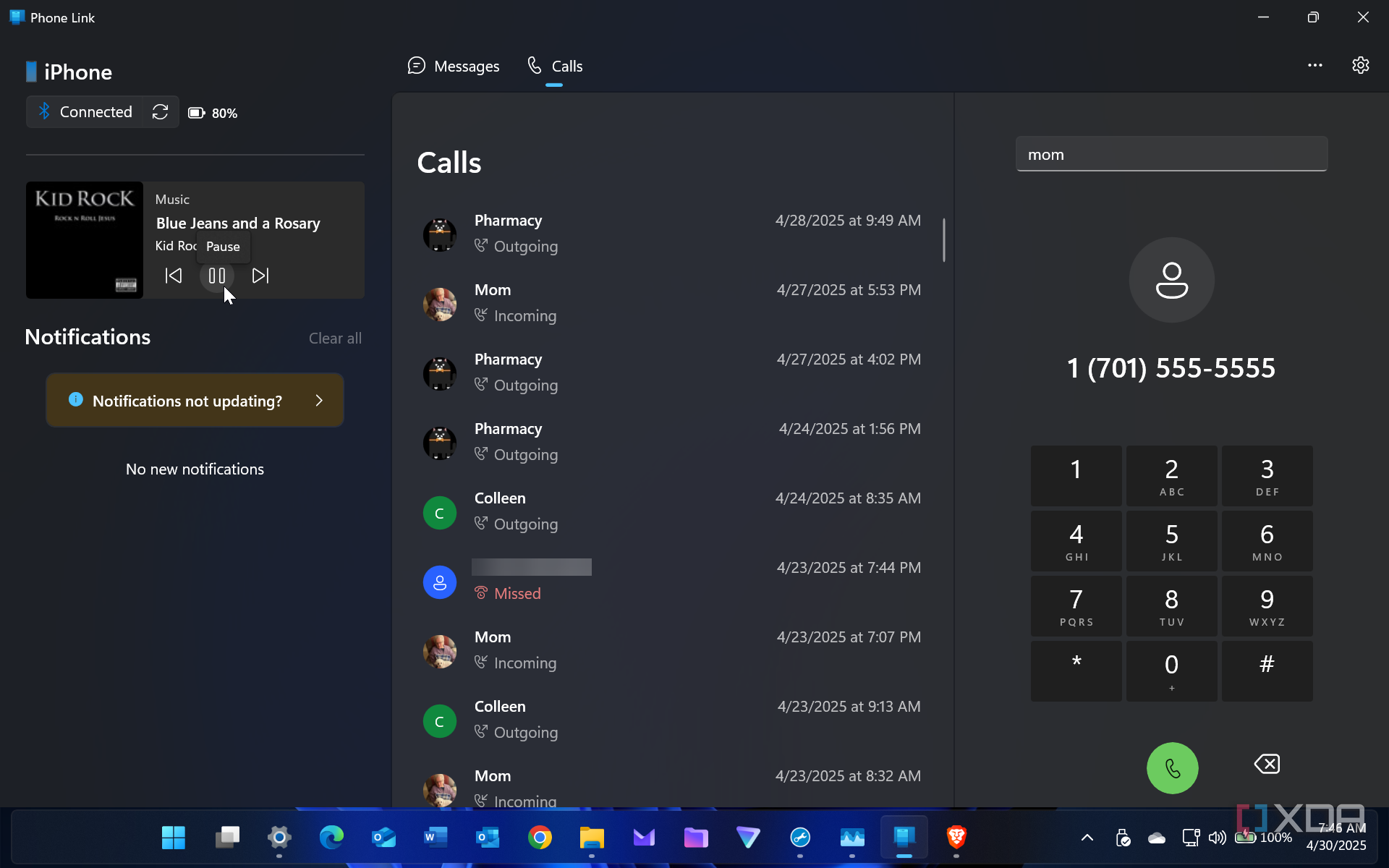Select the Calls tab
The image size is (1389, 868).
pos(555,66)
